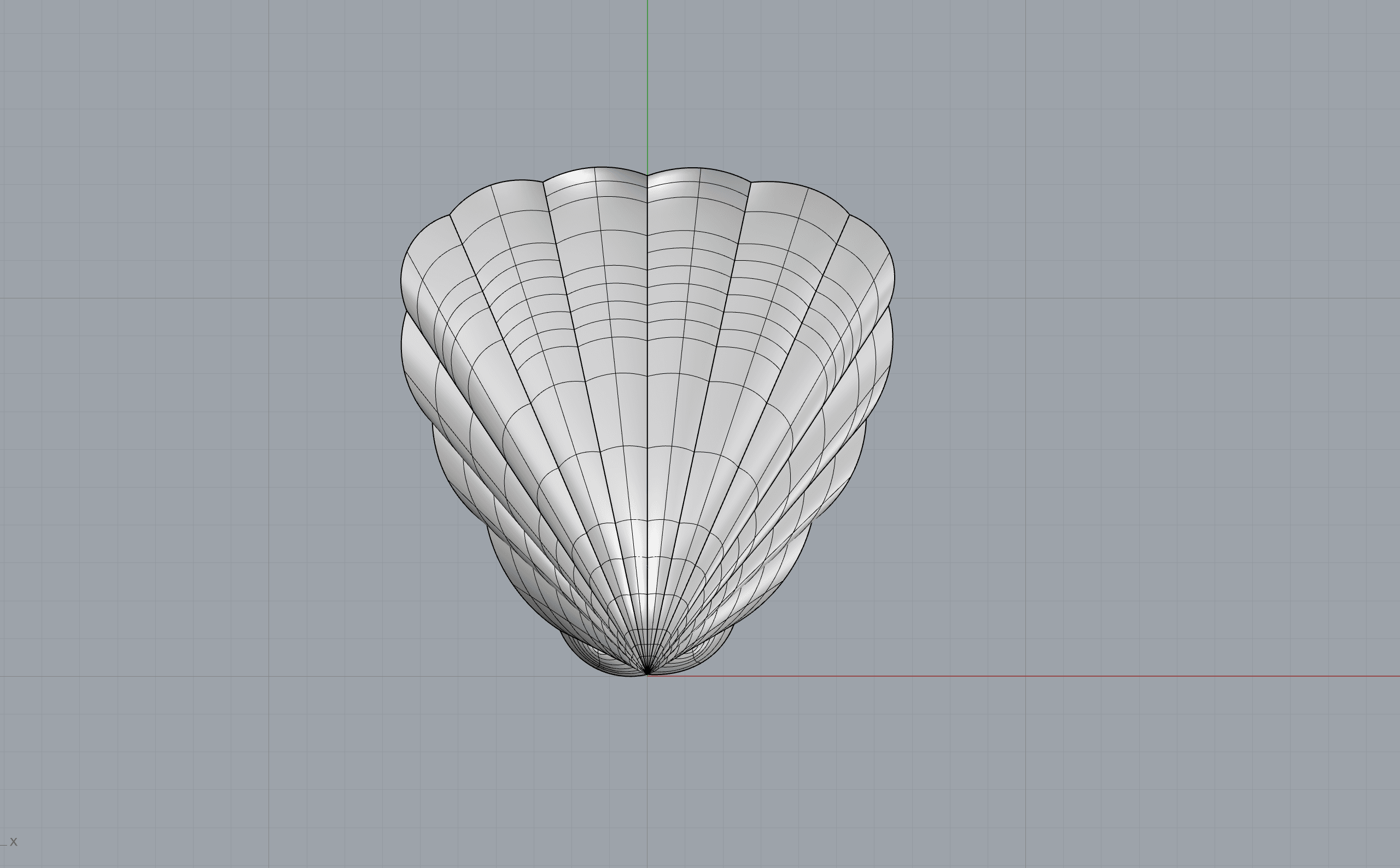Click the X axis label near bottom left
Viewport: 1400px width, 868px height.
[x=15, y=842]
